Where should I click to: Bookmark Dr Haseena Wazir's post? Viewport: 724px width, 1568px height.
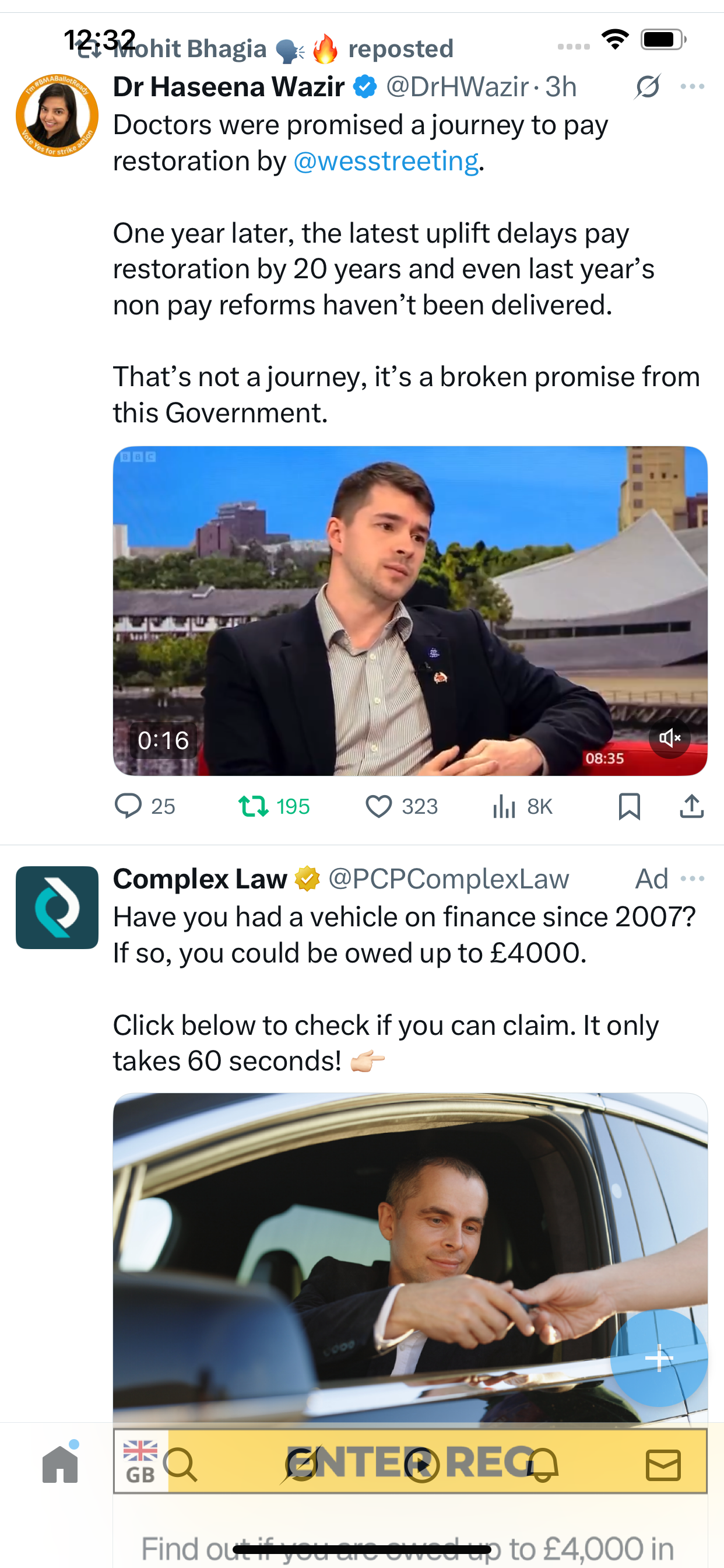629,806
